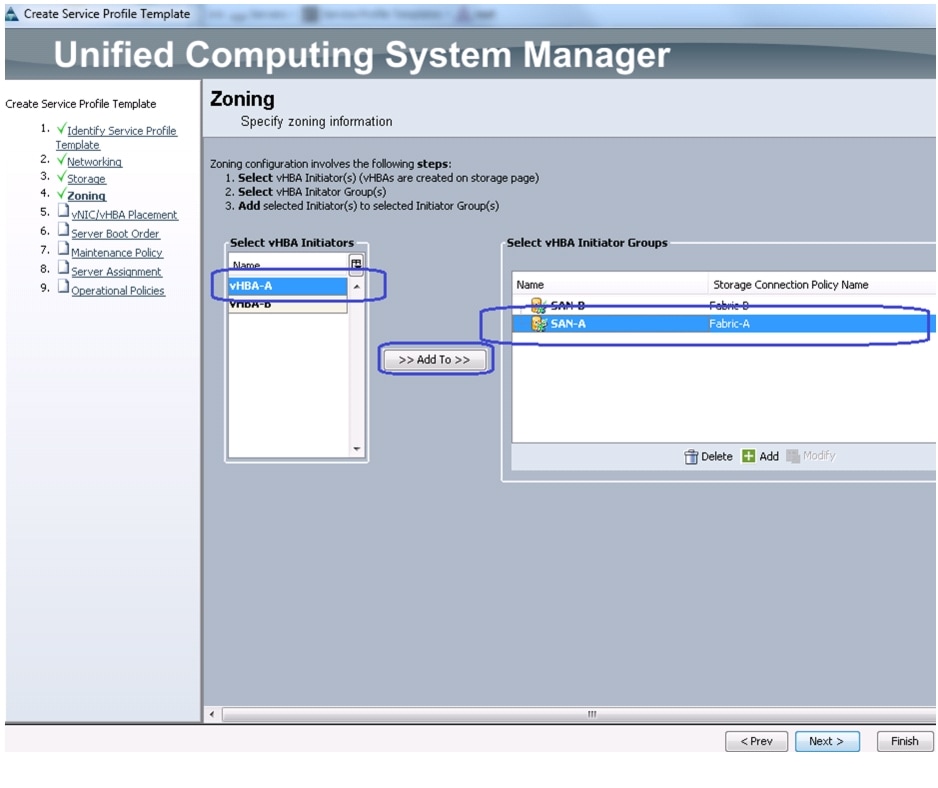Select vHBA-A in initiators list
This screenshot has height=788, width=938.
[x=288, y=286]
